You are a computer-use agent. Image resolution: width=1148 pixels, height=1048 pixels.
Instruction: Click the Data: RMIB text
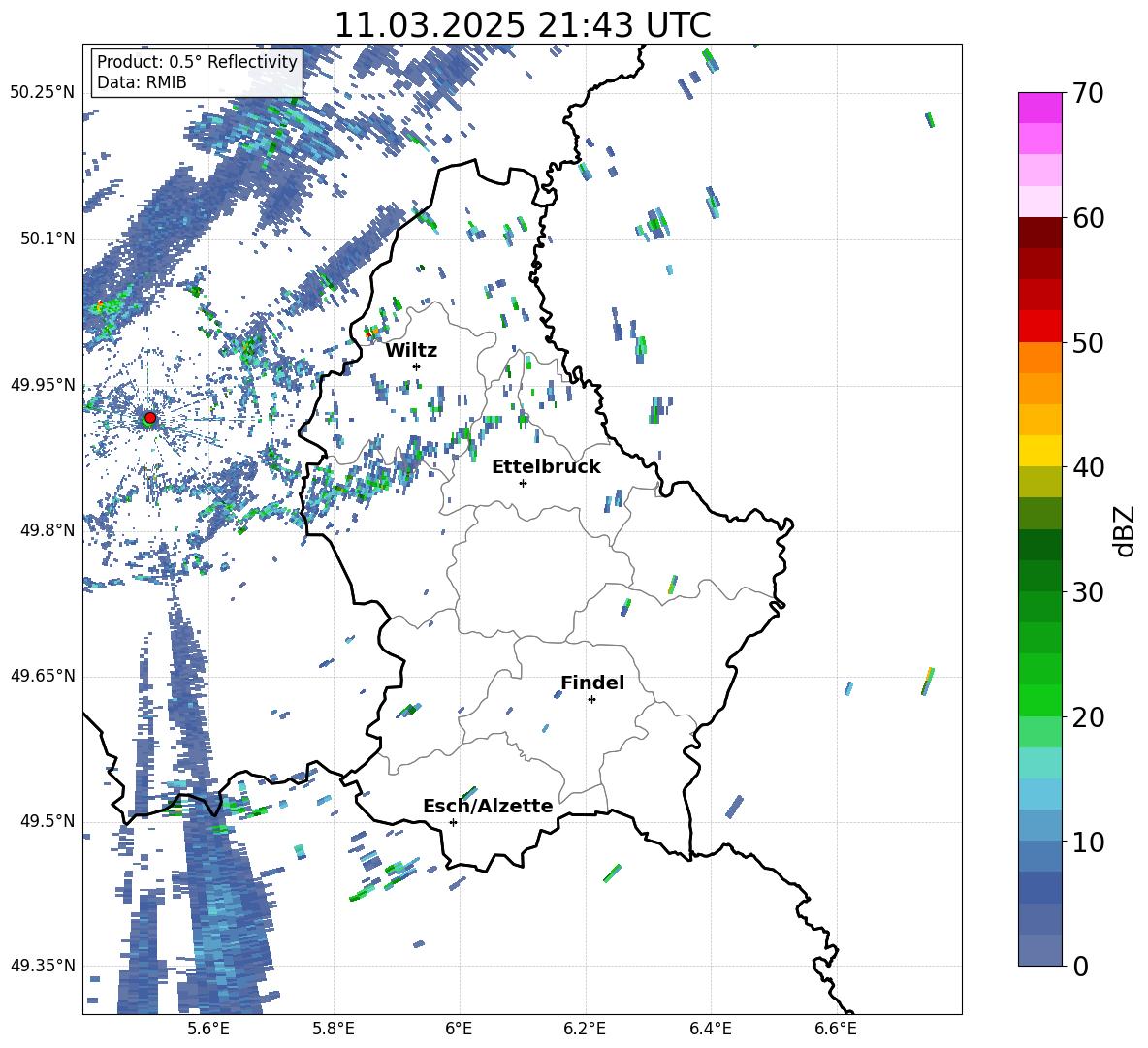(x=142, y=82)
